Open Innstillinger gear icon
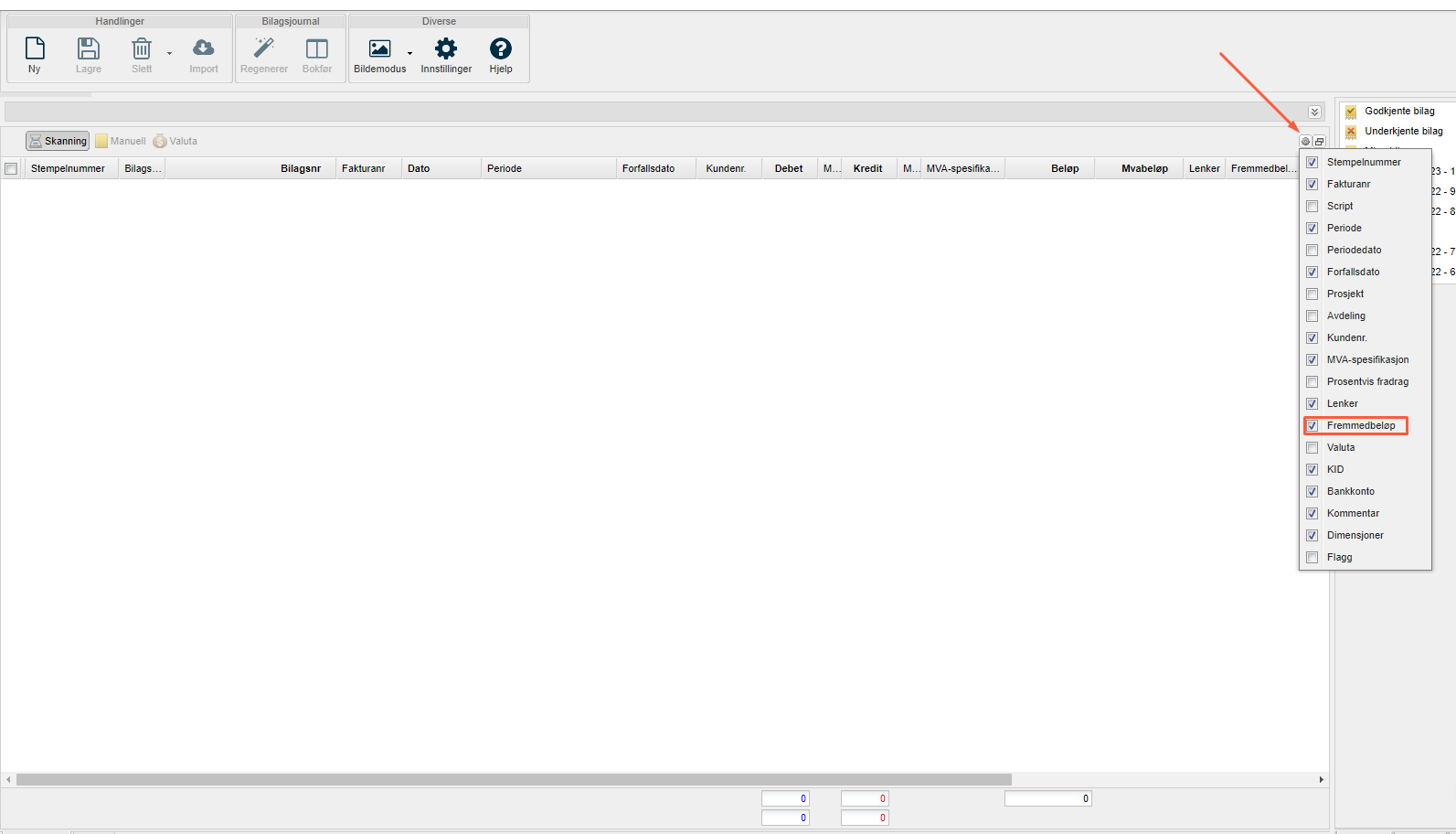 pyautogui.click(x=446, y=48)
